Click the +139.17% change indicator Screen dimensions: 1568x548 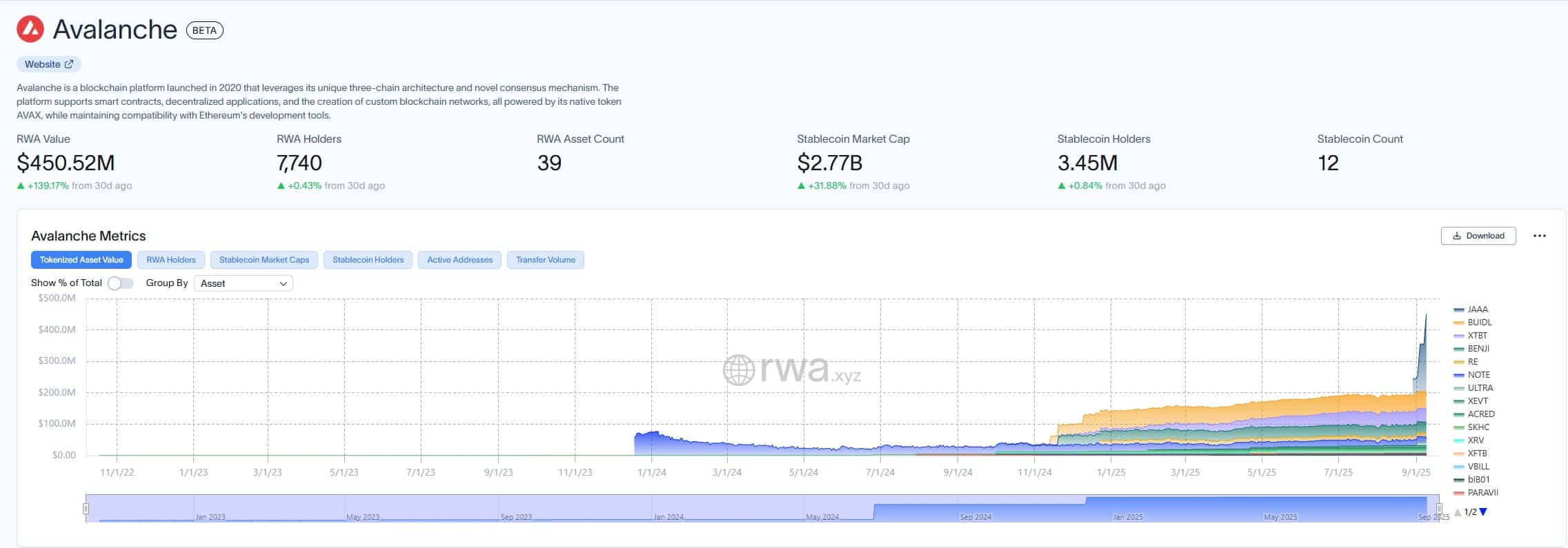pos(43,185)
